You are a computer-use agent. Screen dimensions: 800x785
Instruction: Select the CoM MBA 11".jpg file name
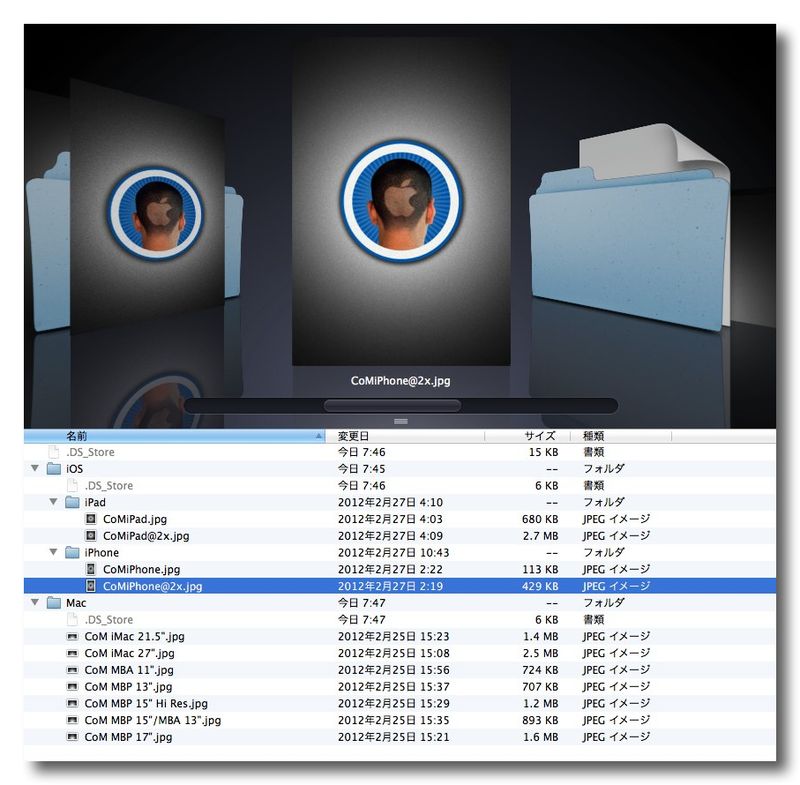[129, 670]
